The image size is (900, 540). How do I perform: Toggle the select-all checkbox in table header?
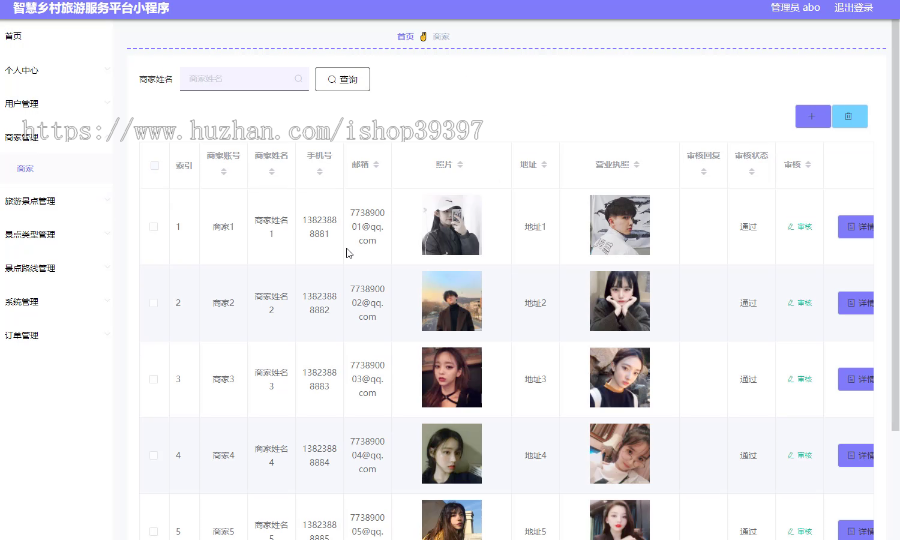(154, 166)
